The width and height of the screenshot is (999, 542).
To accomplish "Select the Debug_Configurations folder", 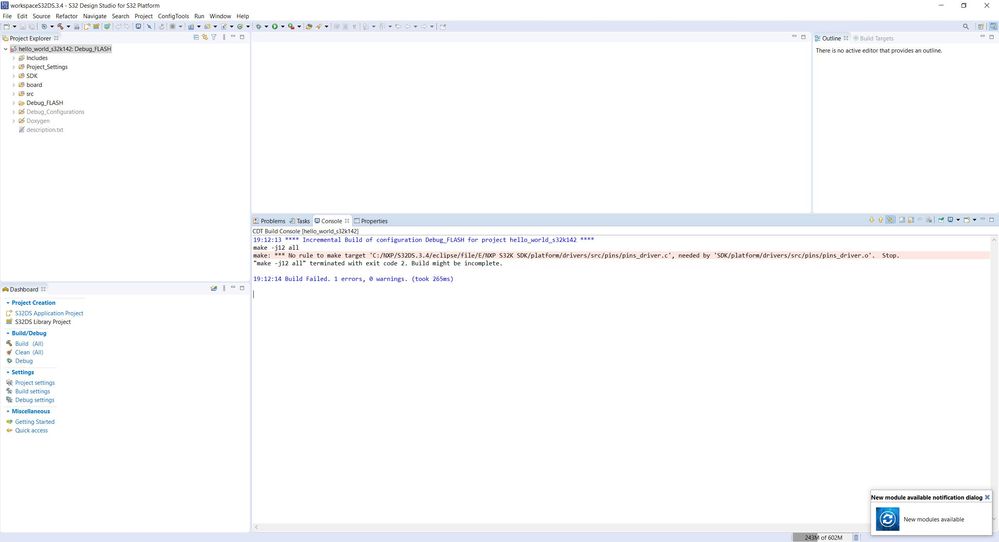I will [x=55, y=111].
